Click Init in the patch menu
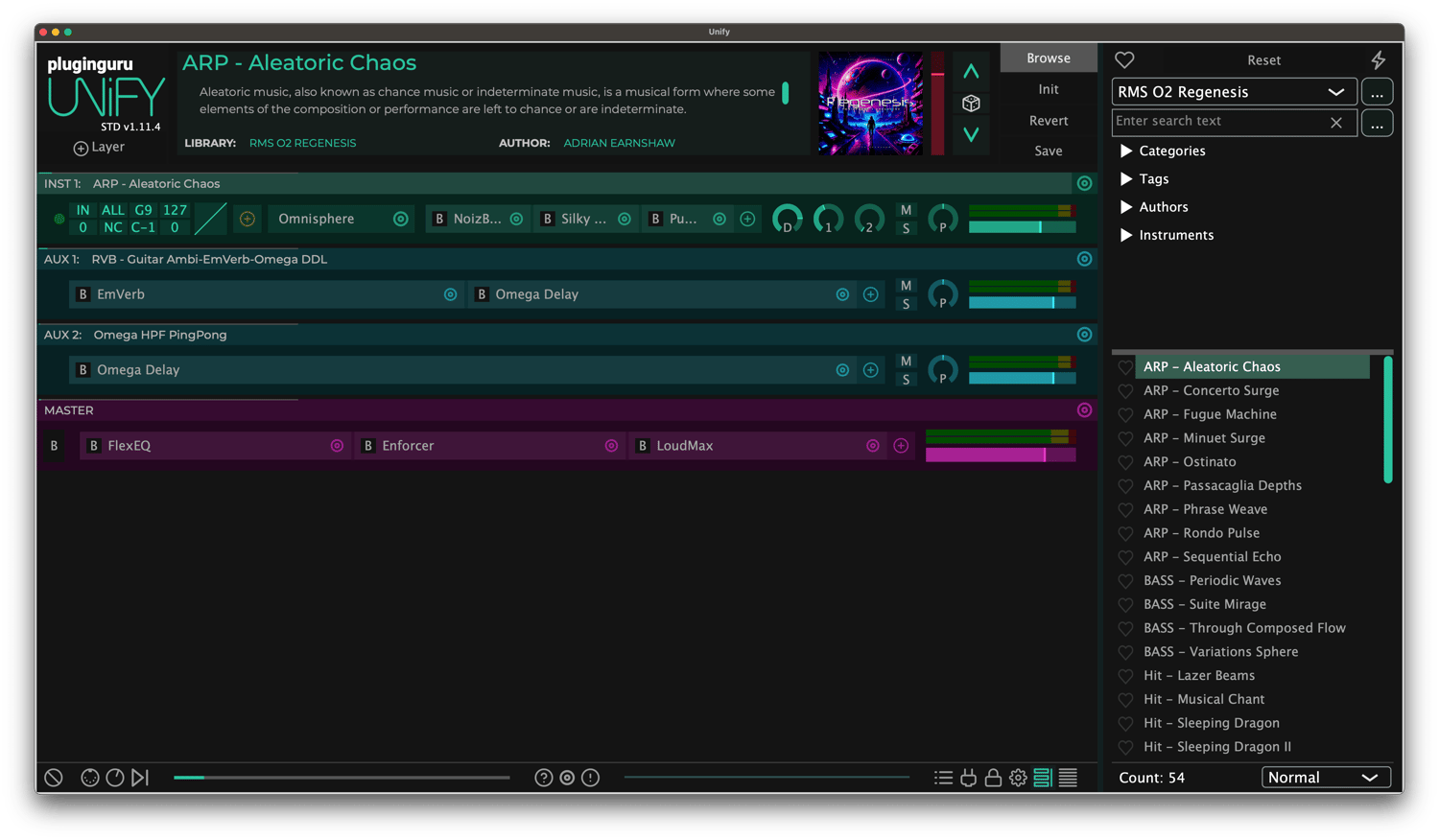Viewport: 1439px width, 840px height. coord(1049,89)
